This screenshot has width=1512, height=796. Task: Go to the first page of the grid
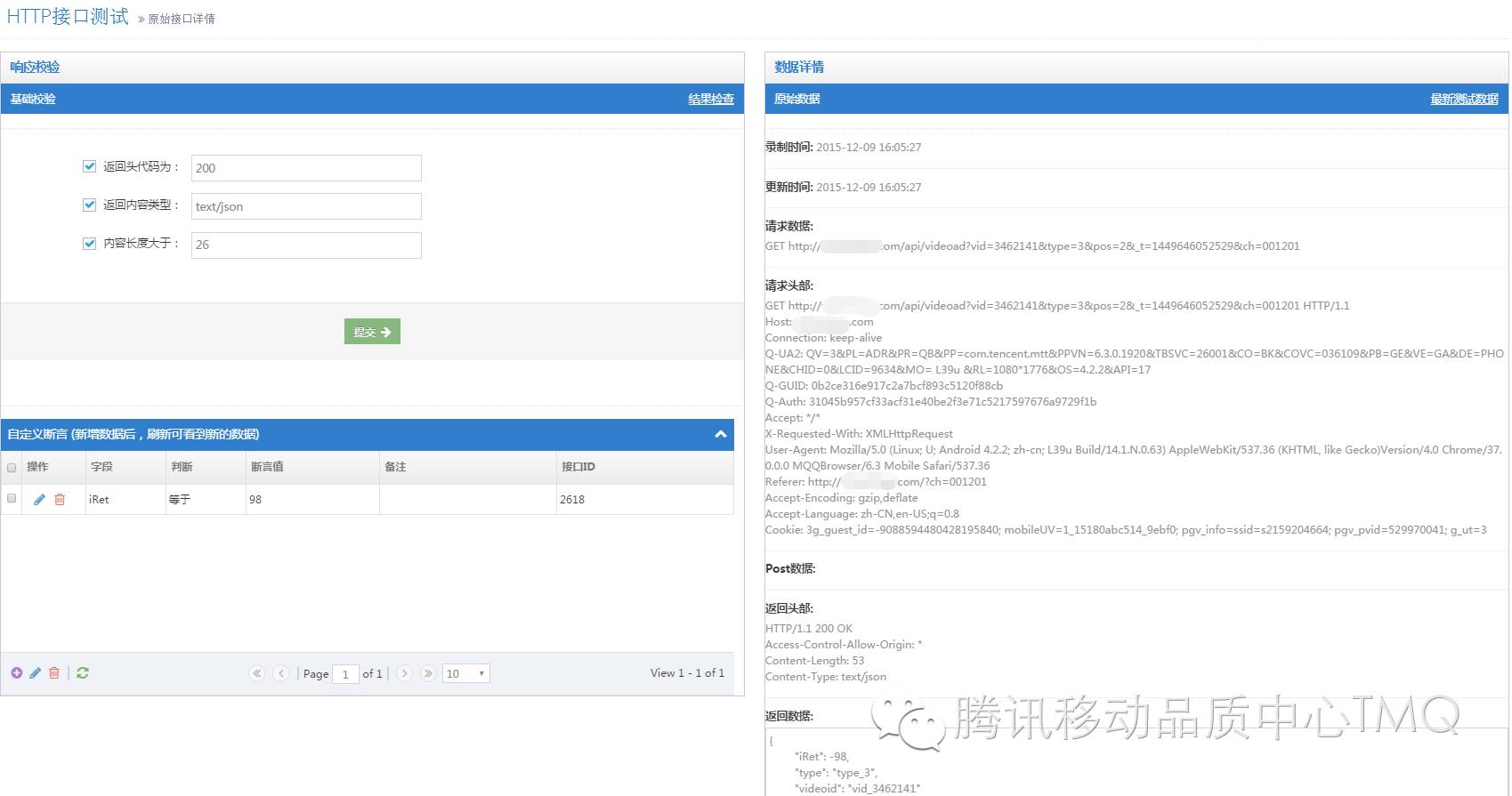[x=256, y=673]
